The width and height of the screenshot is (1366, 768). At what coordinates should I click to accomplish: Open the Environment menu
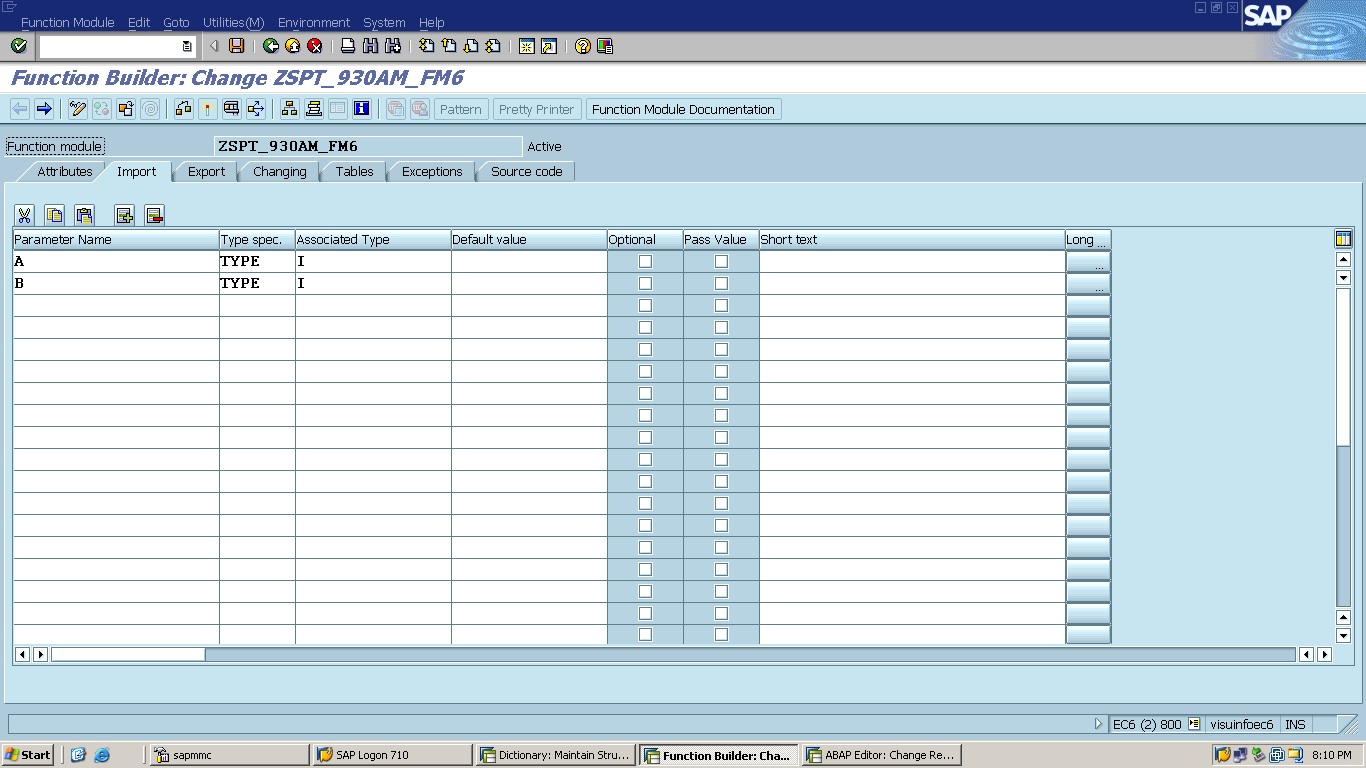[314, 22]
